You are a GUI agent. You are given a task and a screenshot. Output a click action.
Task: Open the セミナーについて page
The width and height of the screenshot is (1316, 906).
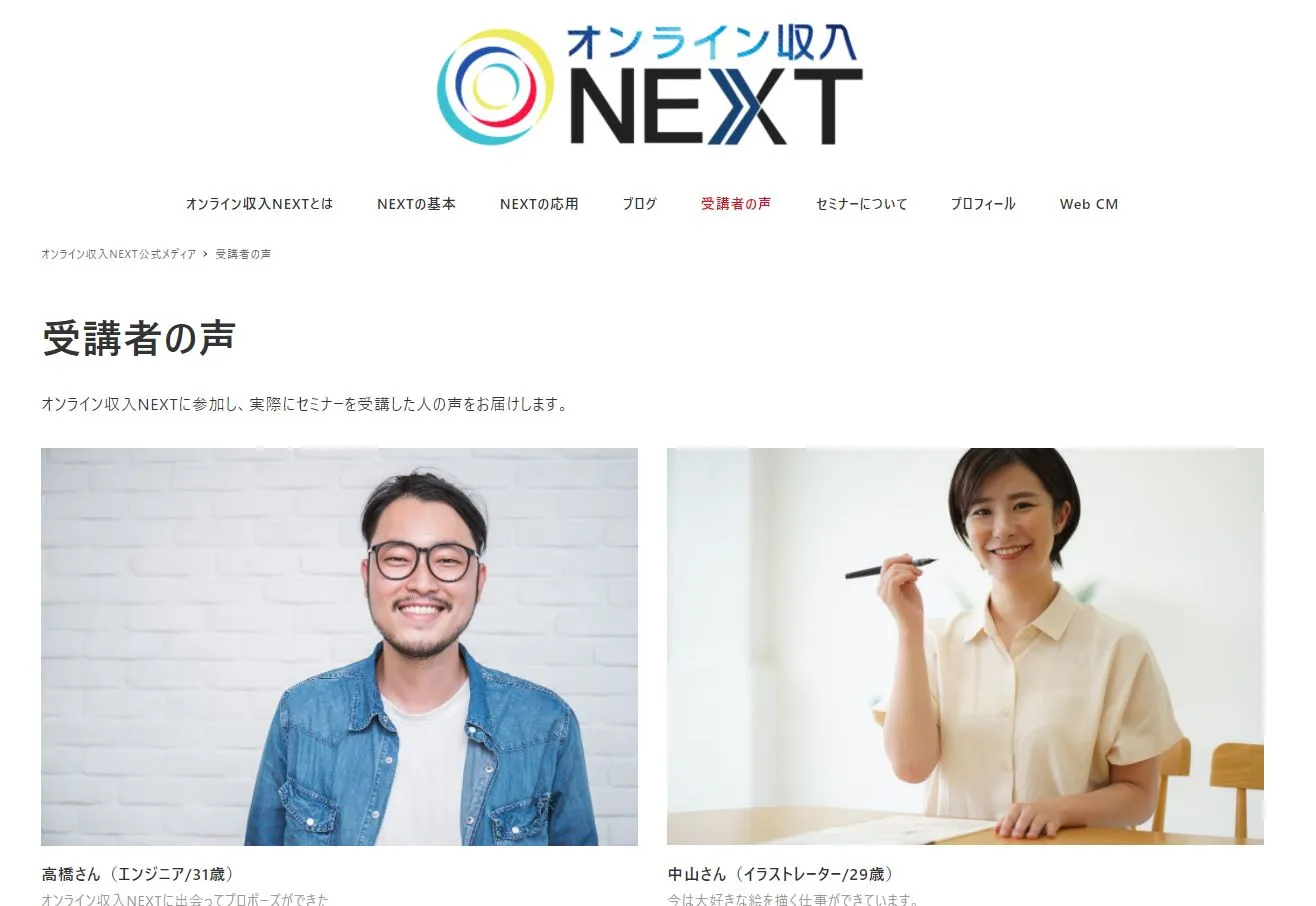[861, 204]
